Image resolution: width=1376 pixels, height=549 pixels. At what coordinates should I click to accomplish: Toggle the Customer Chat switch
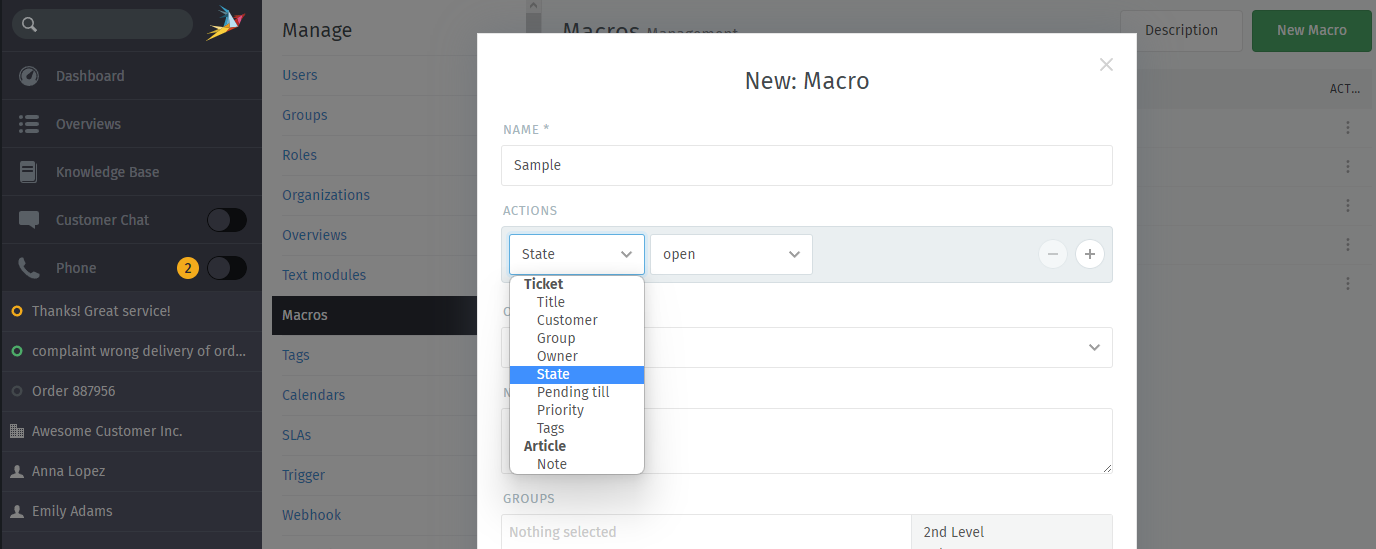point(226,220)
